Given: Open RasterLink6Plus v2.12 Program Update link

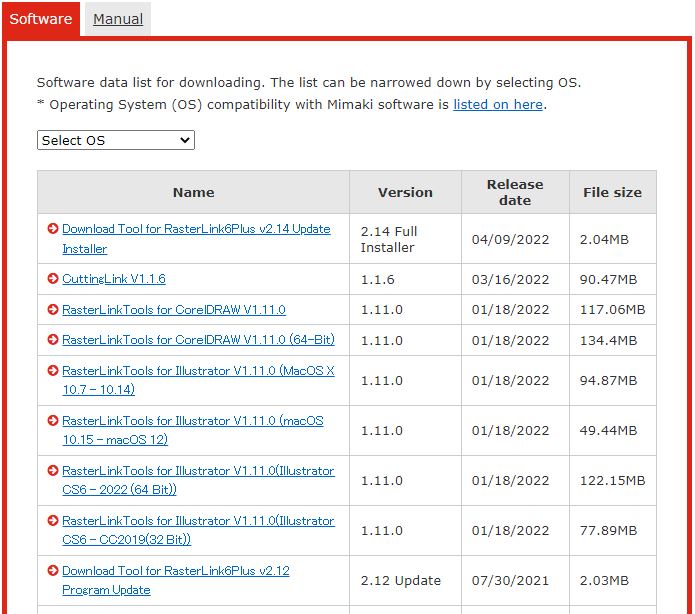Looking at the screenshot, I should pos(175,571).
